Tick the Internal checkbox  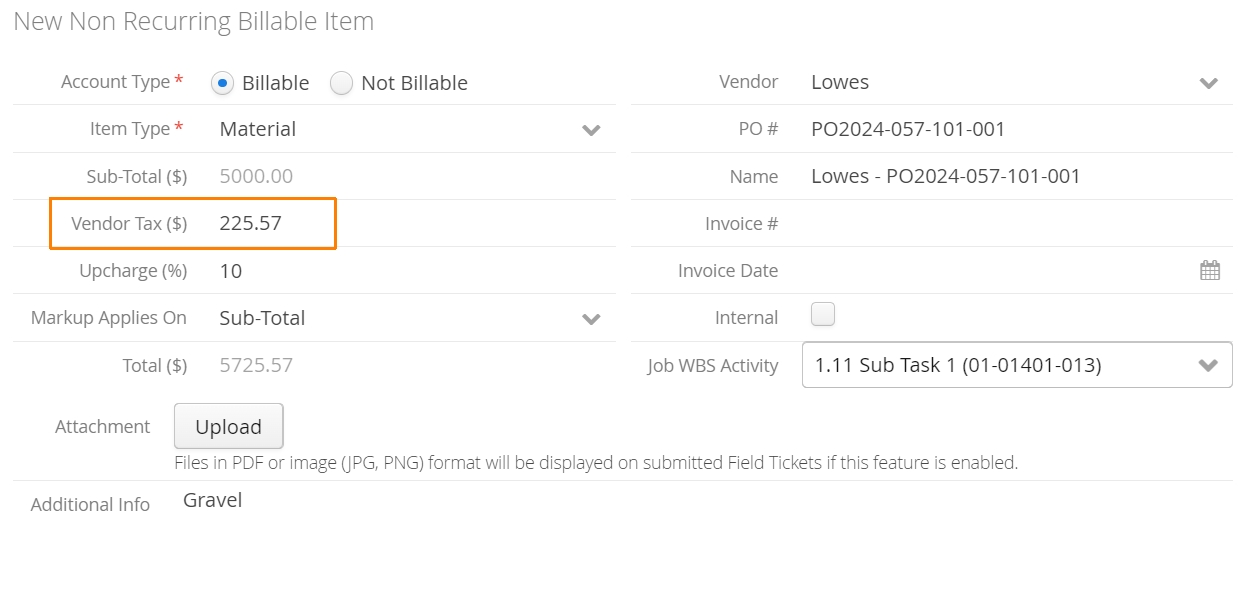click(x=822, y=315)
